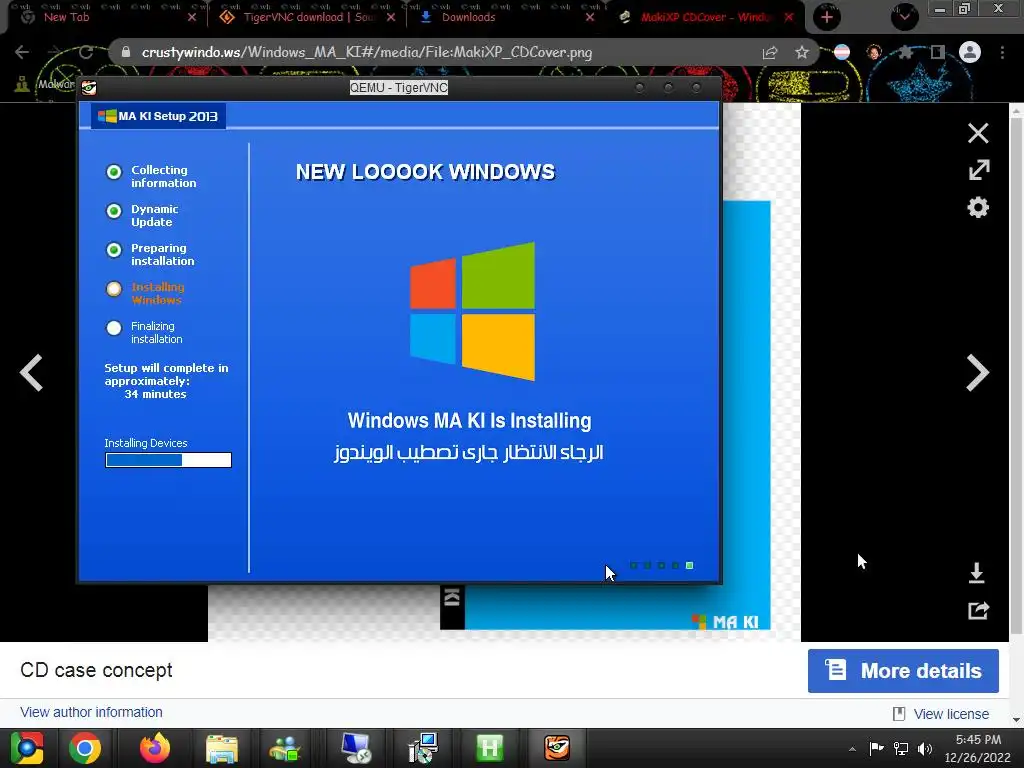Click Finalizing installation step radio
Viewport: 1024px width, 768px height.
114,328
